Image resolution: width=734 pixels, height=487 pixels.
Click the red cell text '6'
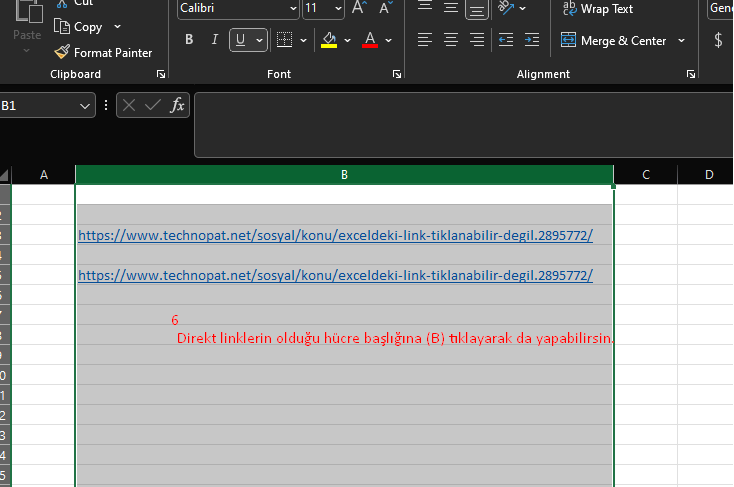click(x=175, y=320)
